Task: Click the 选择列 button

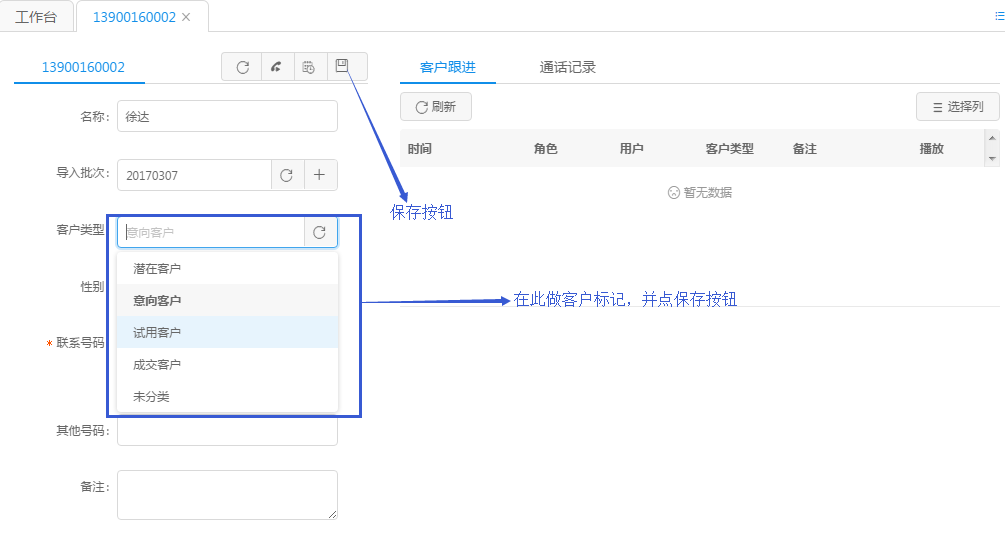Action: pyautogui.click(x=957, y=107)
